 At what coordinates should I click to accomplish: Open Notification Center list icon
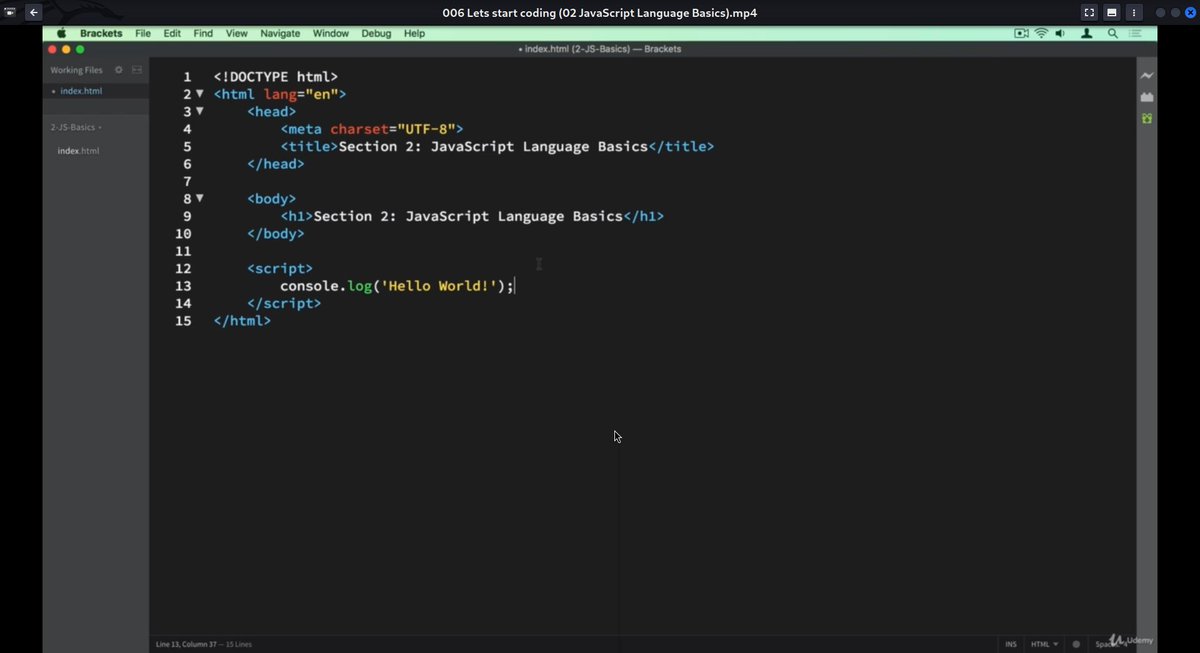tap(1136, 33)
